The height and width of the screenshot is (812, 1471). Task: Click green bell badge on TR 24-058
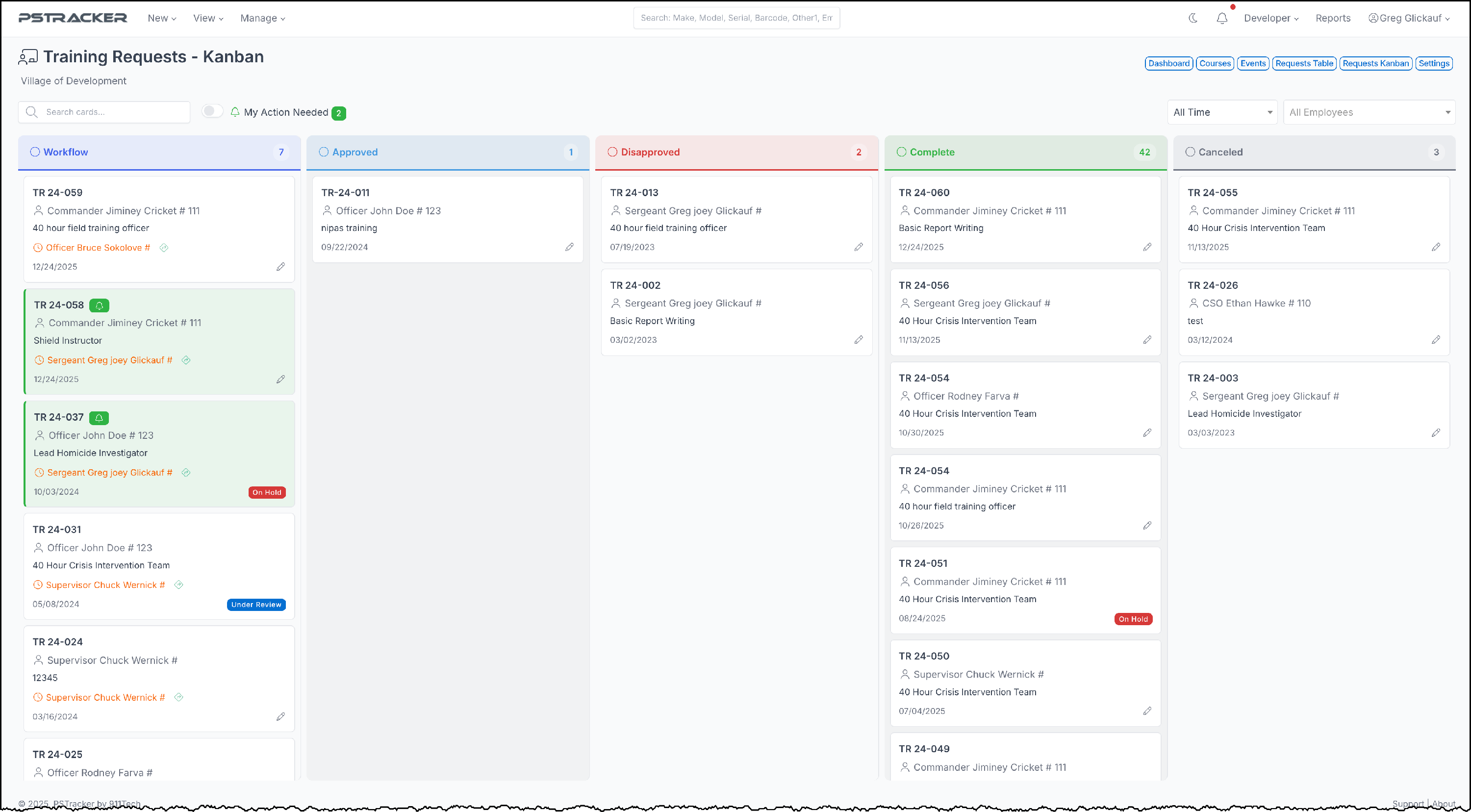[100, 305]
